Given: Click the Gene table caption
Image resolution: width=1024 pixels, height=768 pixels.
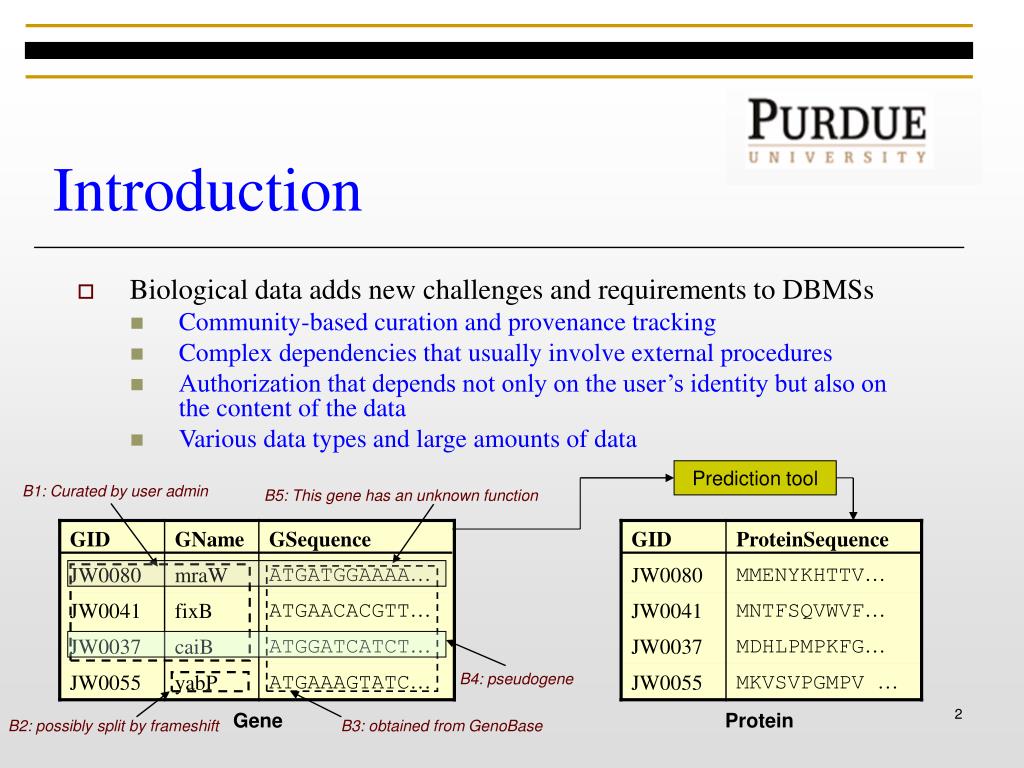Looking at the screenshot, I should 258,721.
